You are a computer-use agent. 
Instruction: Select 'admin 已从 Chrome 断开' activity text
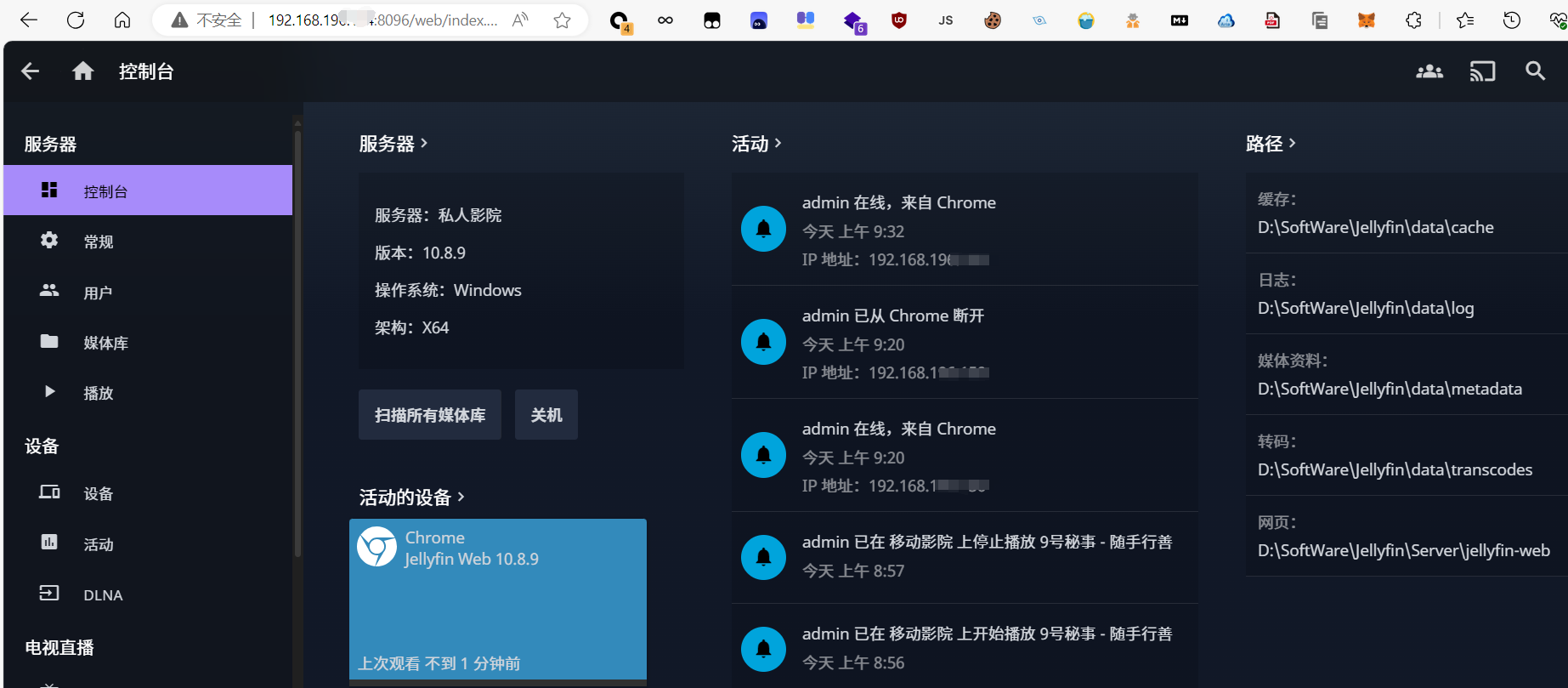(893, 316)
